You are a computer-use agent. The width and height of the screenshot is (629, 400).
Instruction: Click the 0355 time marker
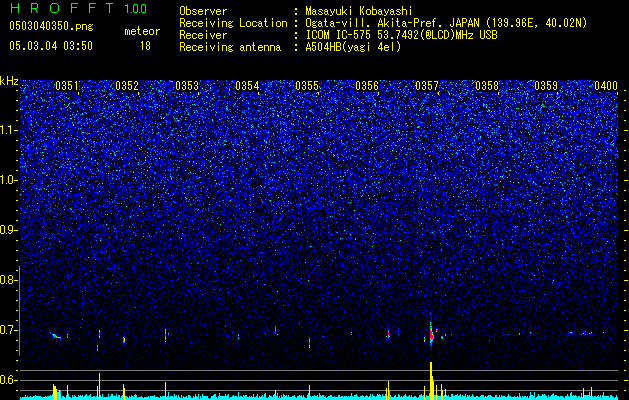(307, 86)
